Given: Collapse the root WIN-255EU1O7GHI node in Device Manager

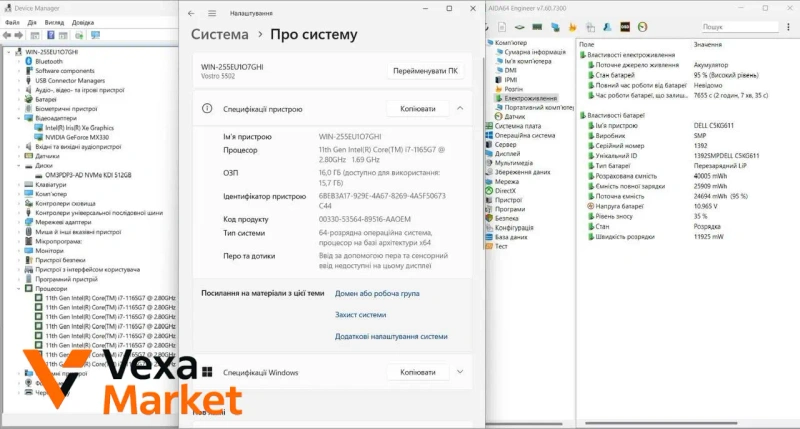Looking at the screenshot, I should [x=9, y=52].
